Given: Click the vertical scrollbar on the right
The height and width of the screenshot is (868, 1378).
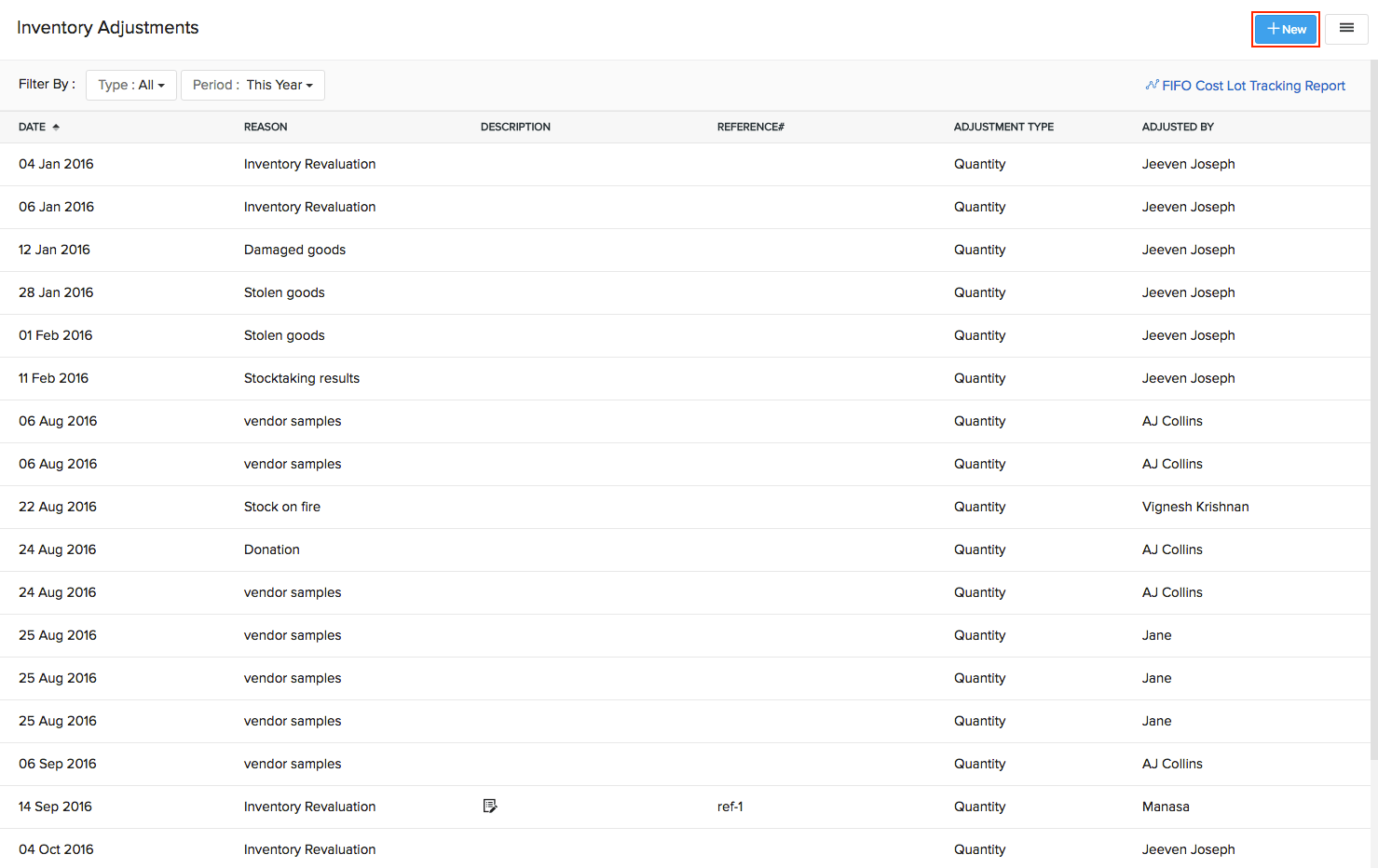Looking at the screenshot, I should click(1374, 410).
